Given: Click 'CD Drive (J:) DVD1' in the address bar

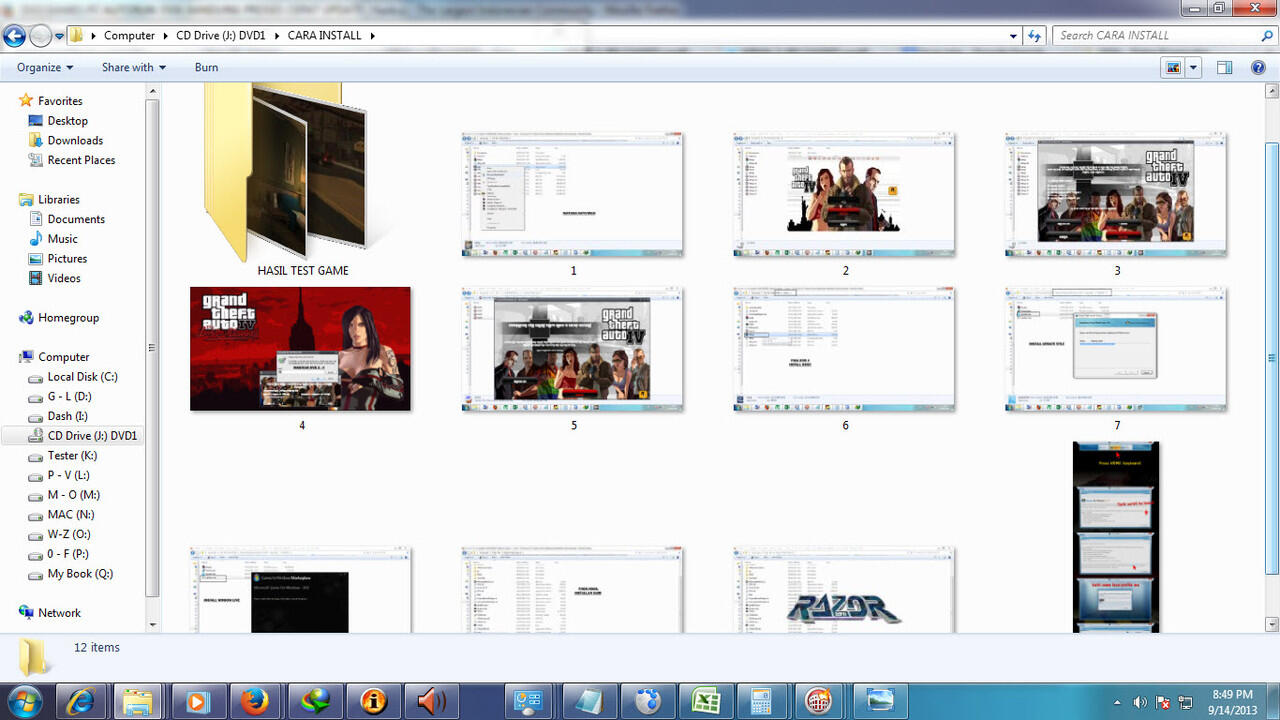Looking at the screenshot, I should click(221, 35).
